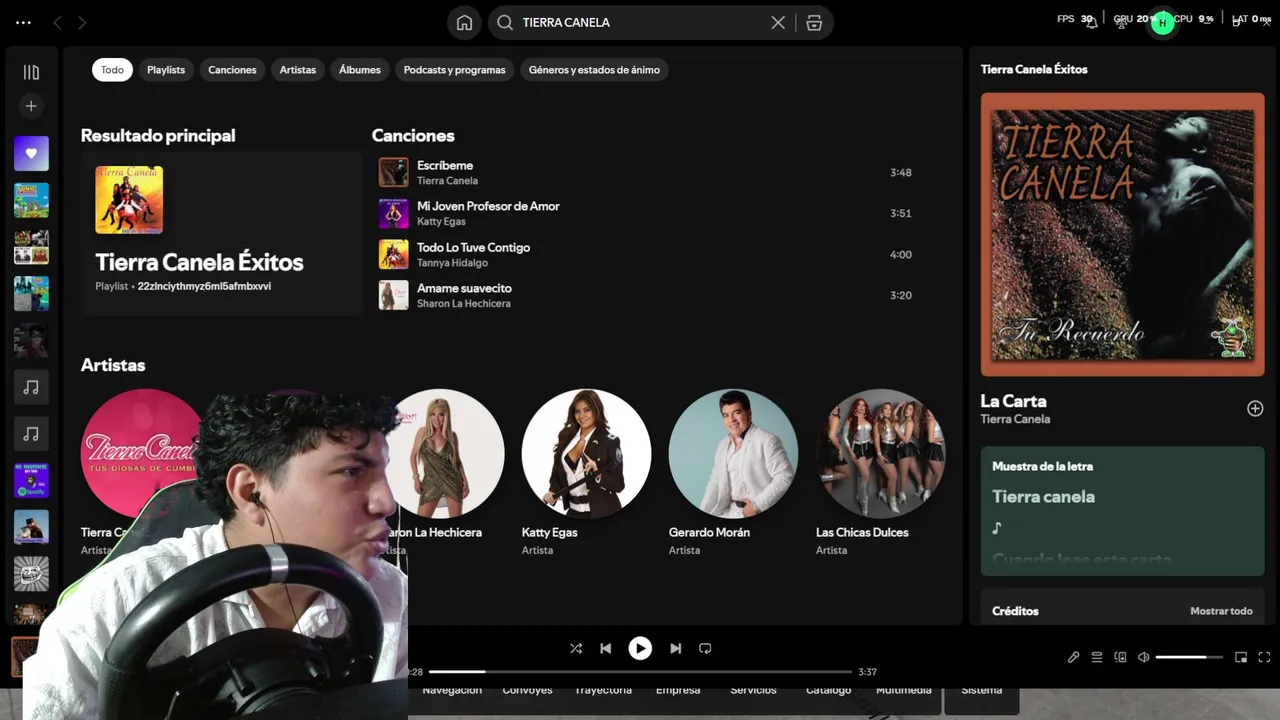Viewport: 1280px width, 720px height.
Task: Open Liked Songs heart playlist
Action: 31,153
